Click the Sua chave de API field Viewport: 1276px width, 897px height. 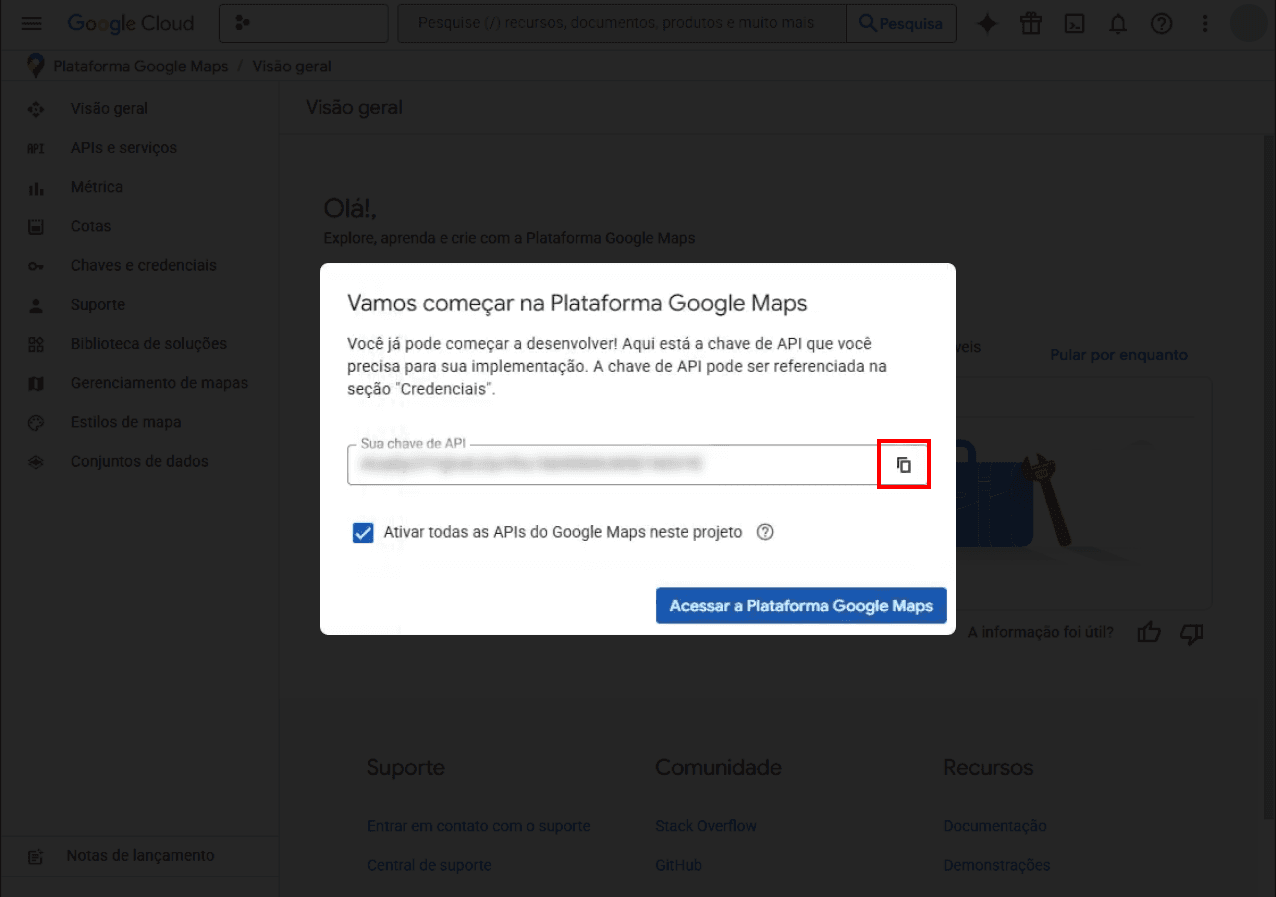pos(610,465)
